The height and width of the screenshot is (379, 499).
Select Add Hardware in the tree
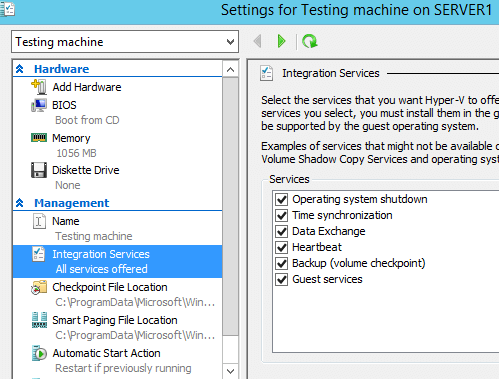(87, 87)
